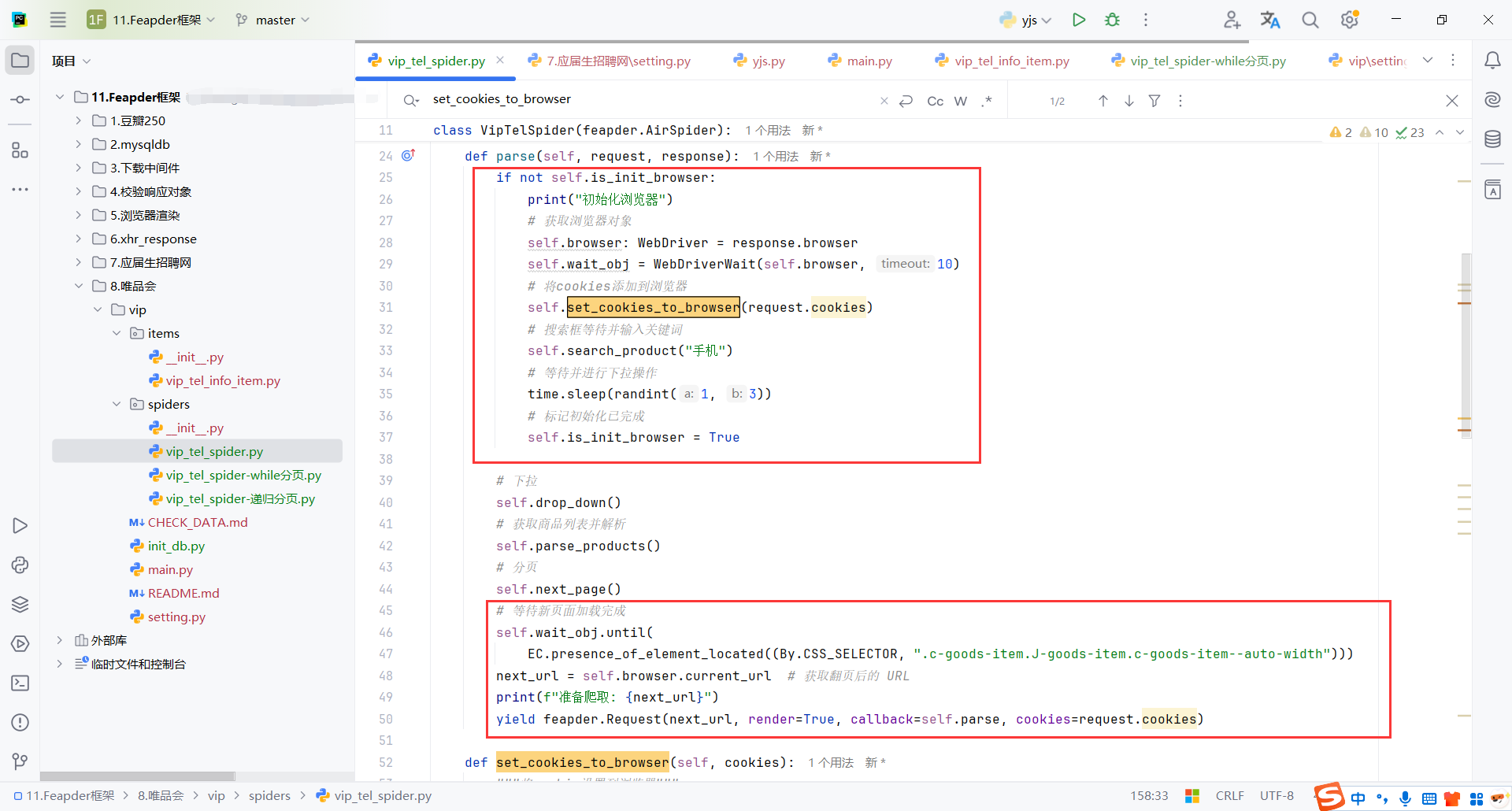Switch to the main.py tab

(869, 61)
